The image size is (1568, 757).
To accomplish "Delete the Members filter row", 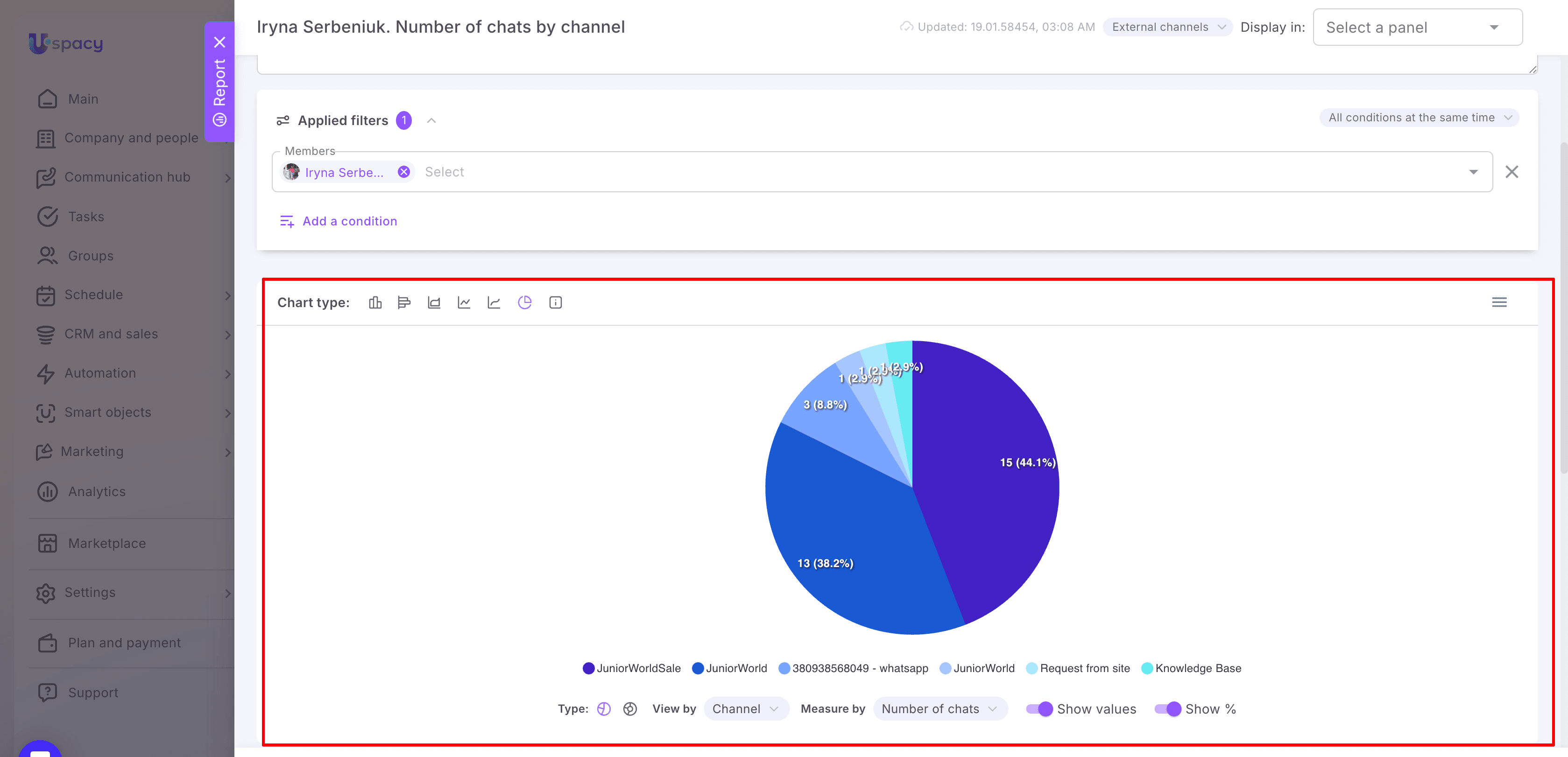I will (1512, 172).
